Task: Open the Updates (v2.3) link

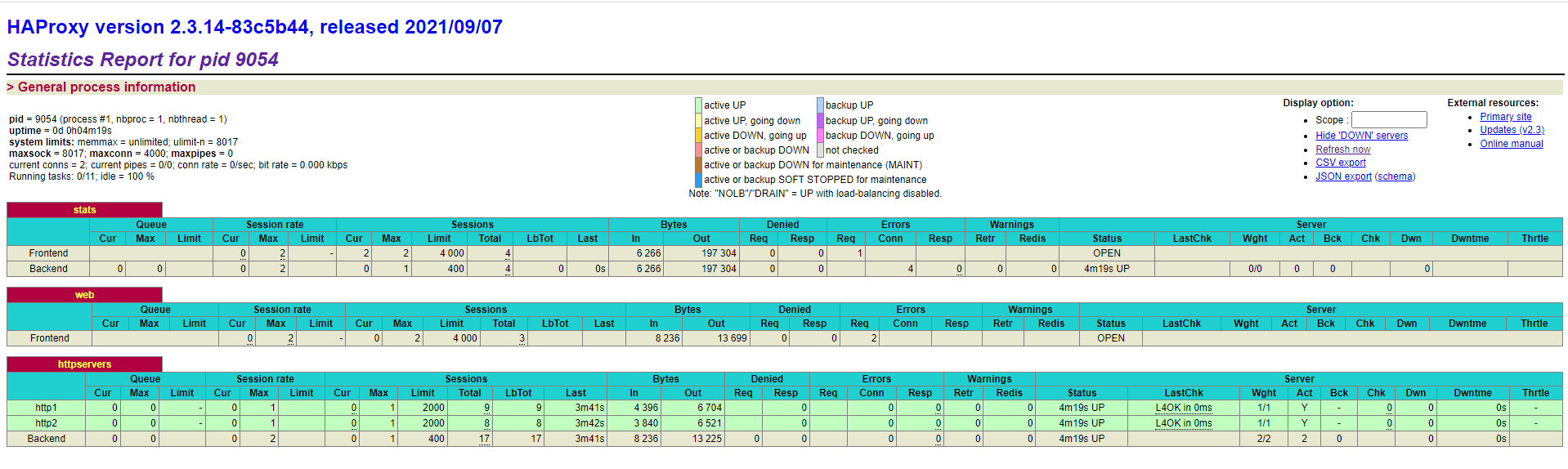Action: 1512,130
